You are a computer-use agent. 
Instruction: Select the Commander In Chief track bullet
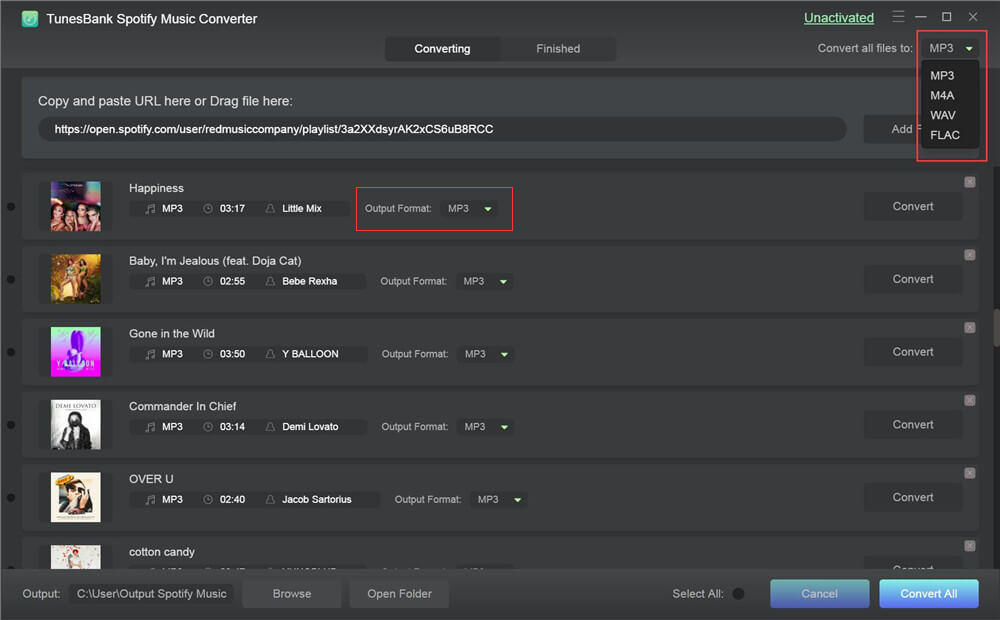tap(10, 425)
